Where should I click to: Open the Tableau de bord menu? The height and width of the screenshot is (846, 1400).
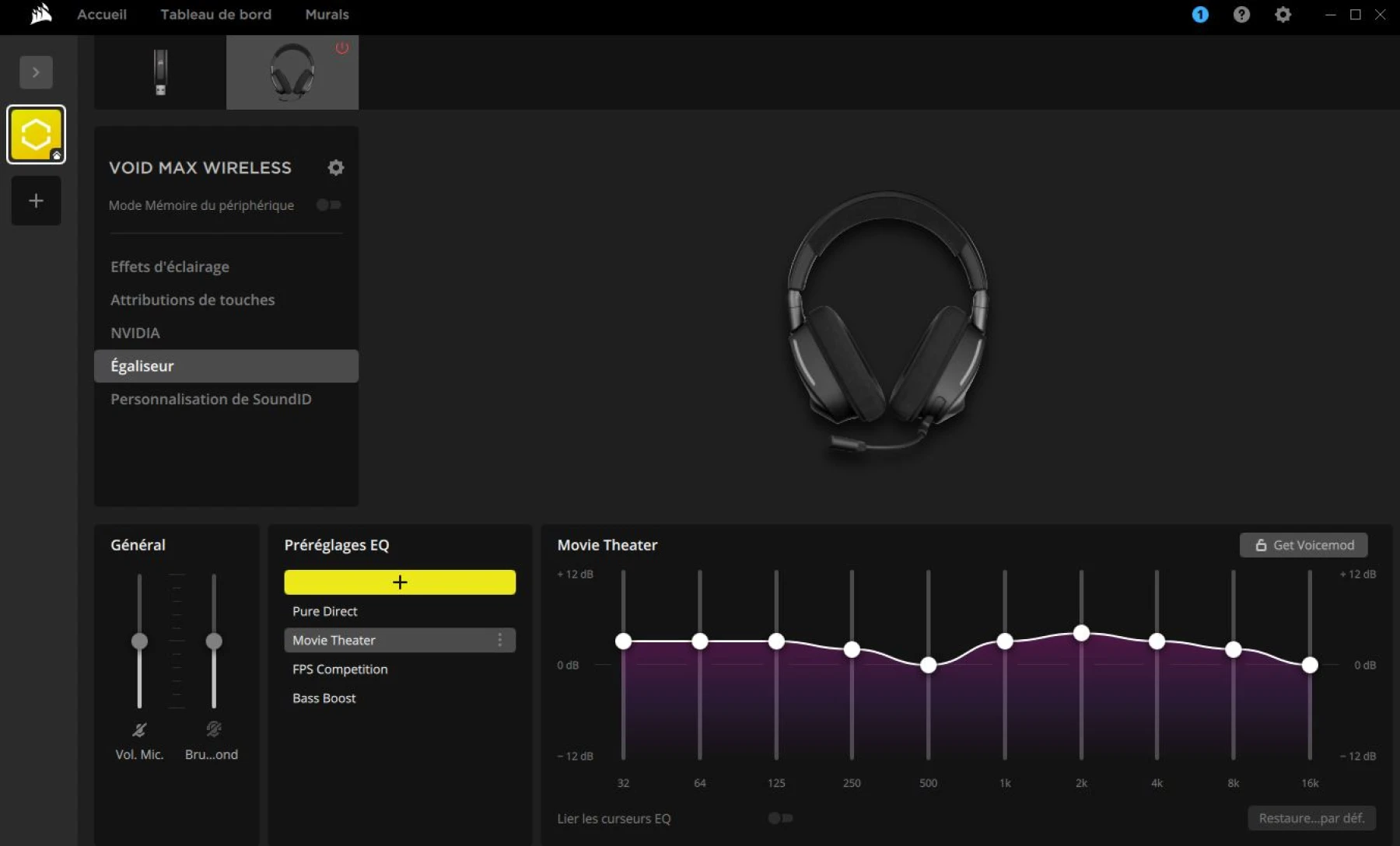tap(216, 14)
